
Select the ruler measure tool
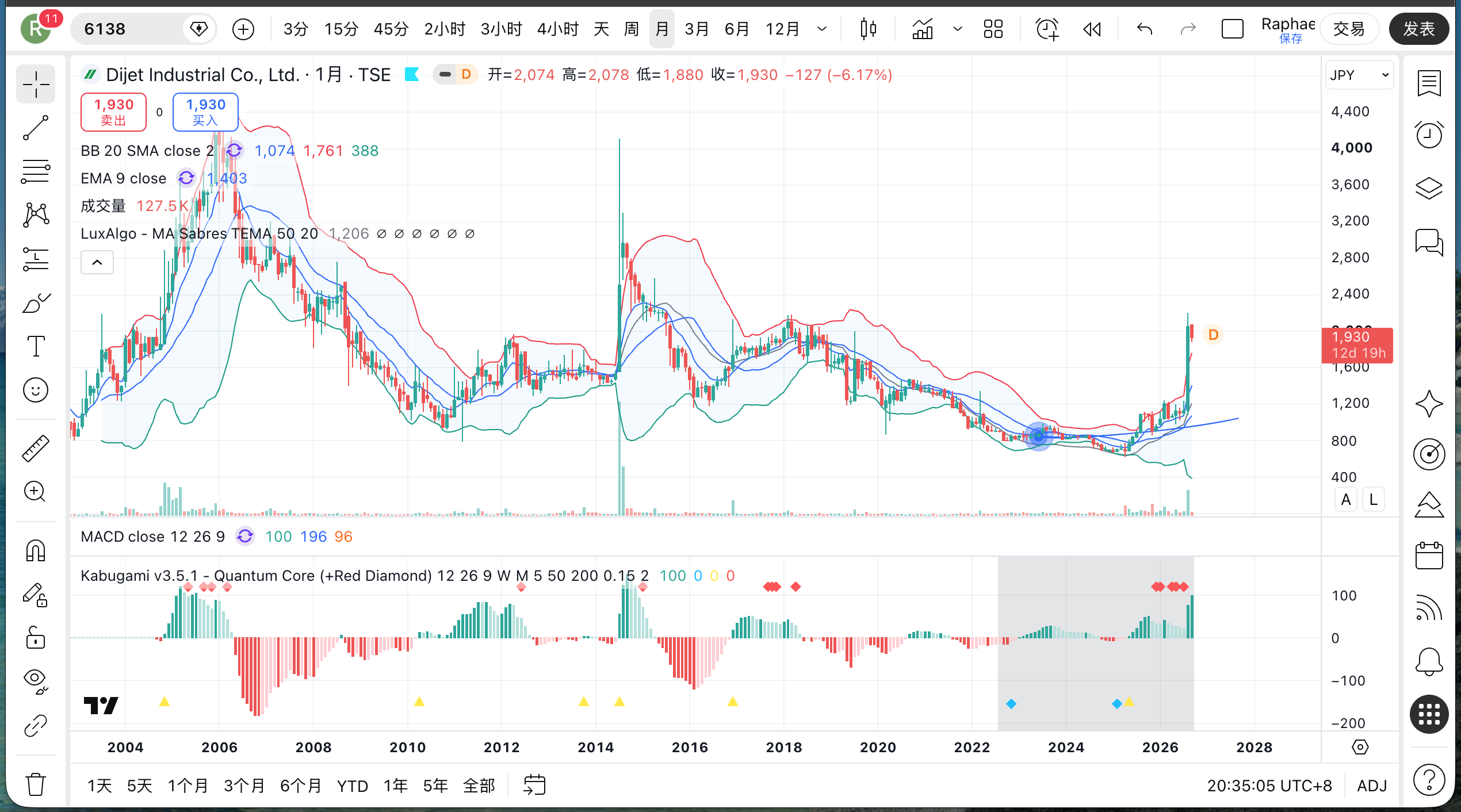(x=36, y=449)
